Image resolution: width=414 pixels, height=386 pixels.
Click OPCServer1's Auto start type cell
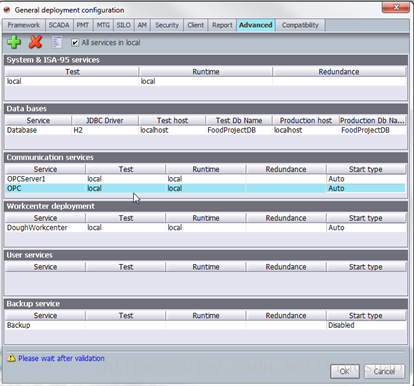[366, 179]
